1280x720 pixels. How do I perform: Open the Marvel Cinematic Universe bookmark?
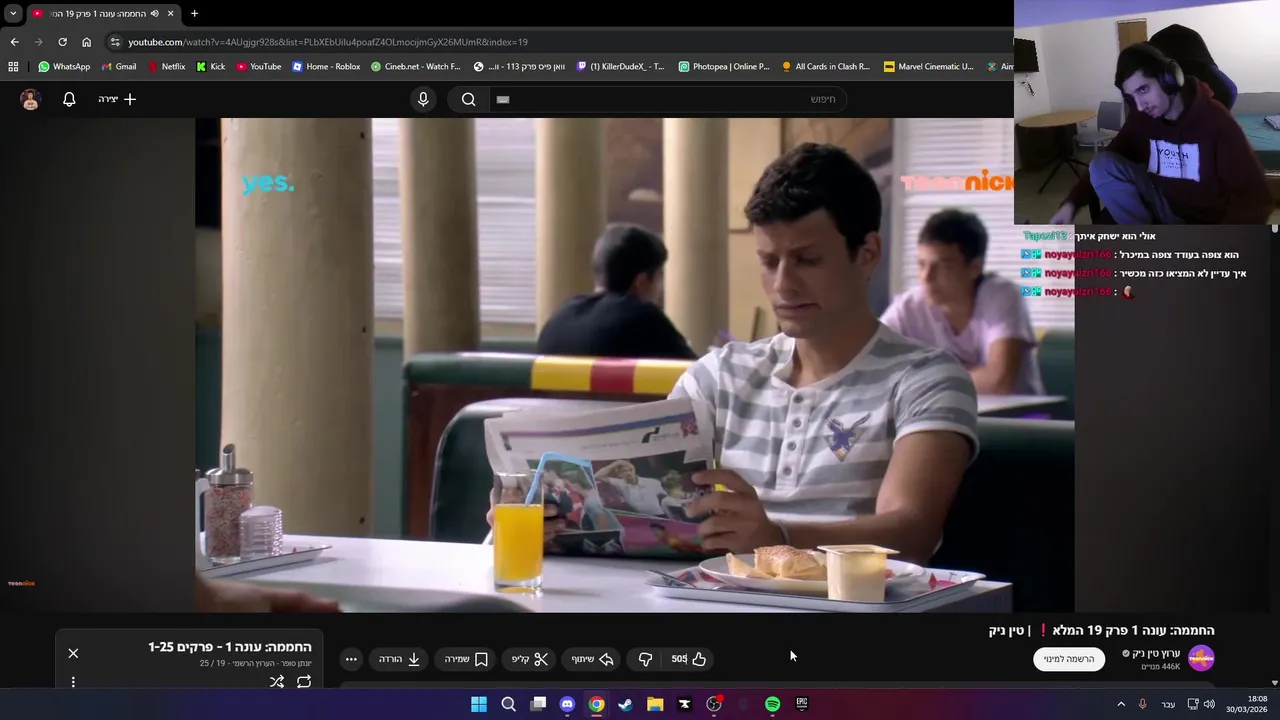click(x=929, y=67)
